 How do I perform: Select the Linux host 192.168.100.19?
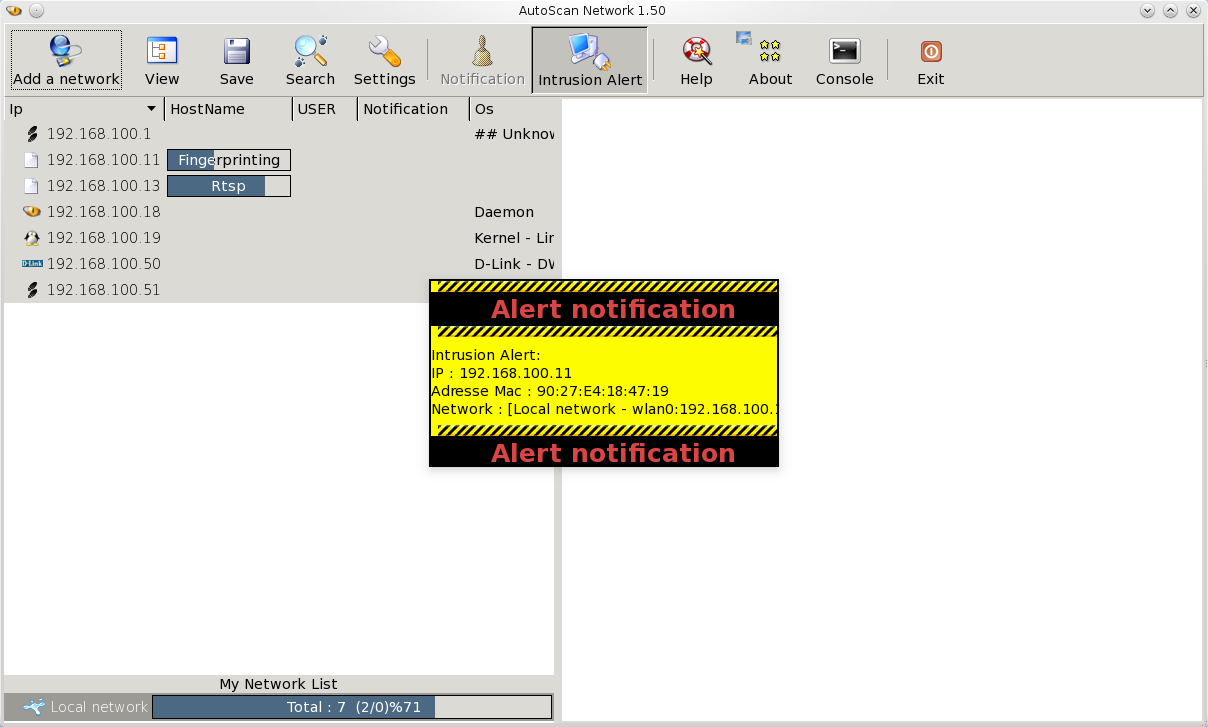(x=103, y=238)
